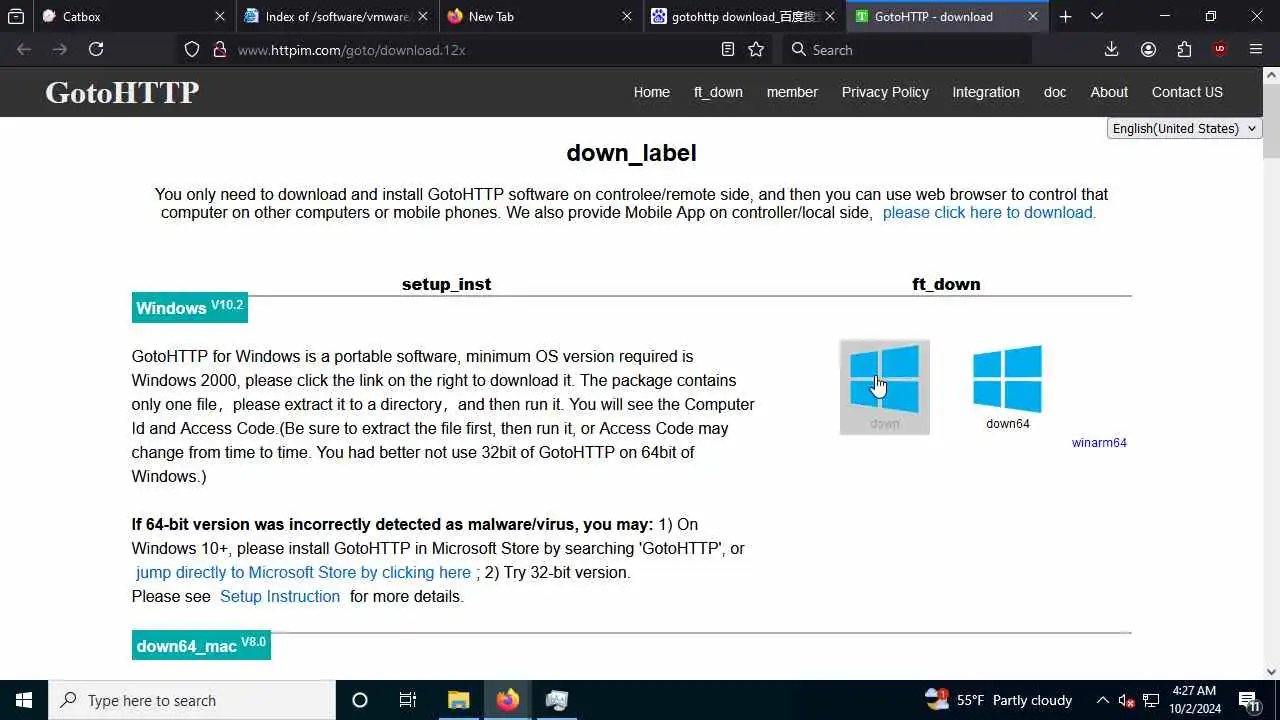The image size is (1280, 720).
Task: Click the muted volume tray icon
Action: (1126, 700)
